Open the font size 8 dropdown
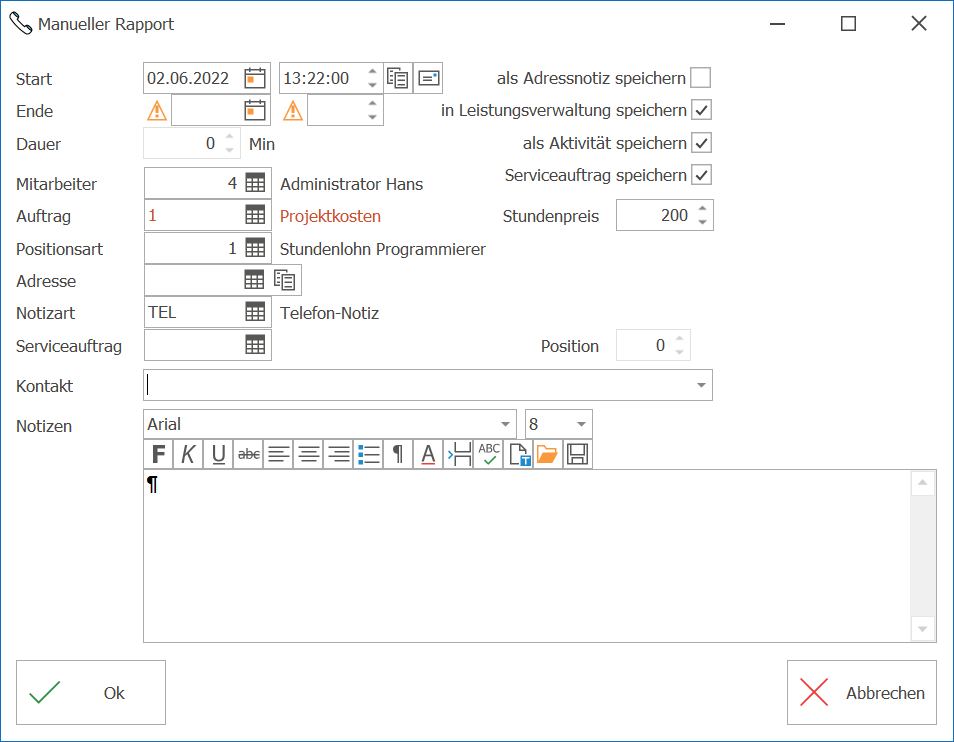This screenshot has height=742, width=954. tap(581, 424)
